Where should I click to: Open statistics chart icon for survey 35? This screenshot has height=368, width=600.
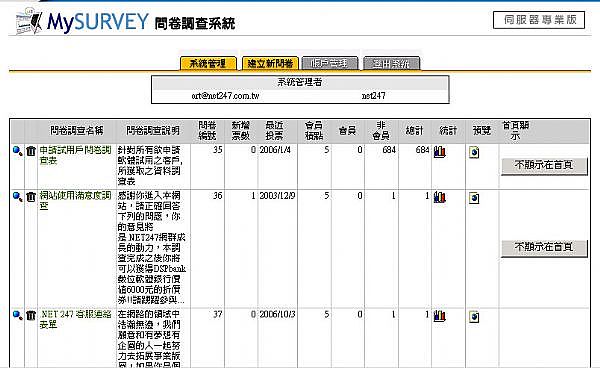point(440,152)
